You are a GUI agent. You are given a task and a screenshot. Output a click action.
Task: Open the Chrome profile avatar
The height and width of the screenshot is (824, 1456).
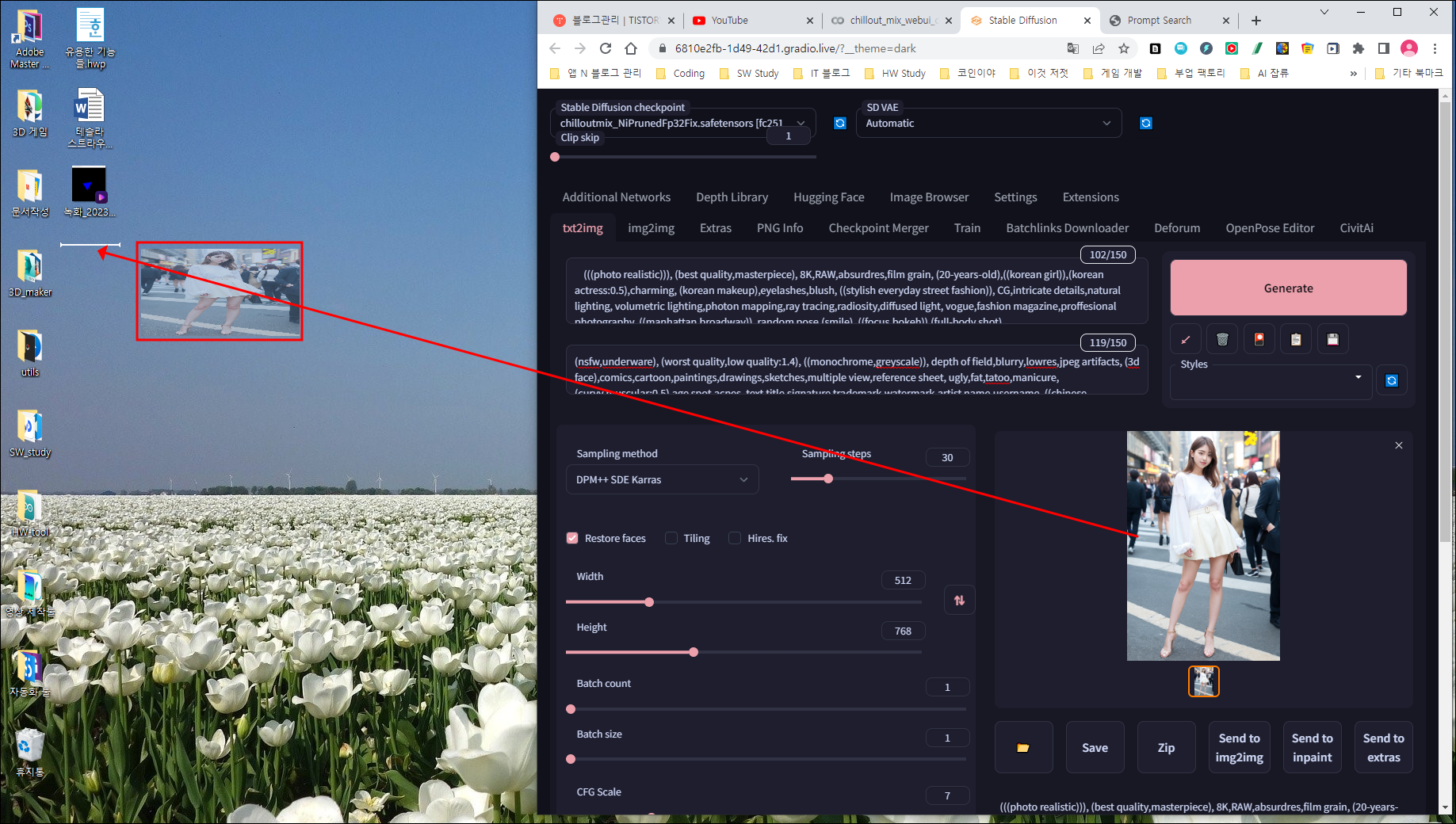pos(1409,48)
